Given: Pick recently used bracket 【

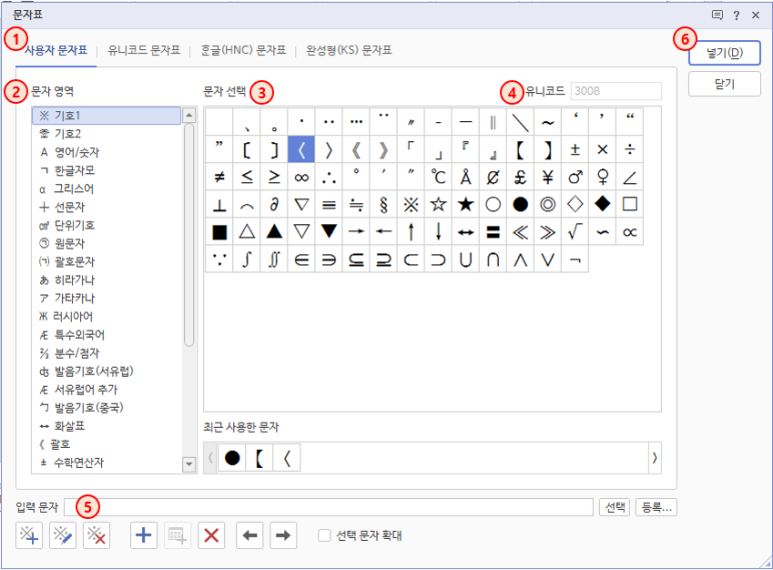Looking at the screenshot, I should [259, 458].
